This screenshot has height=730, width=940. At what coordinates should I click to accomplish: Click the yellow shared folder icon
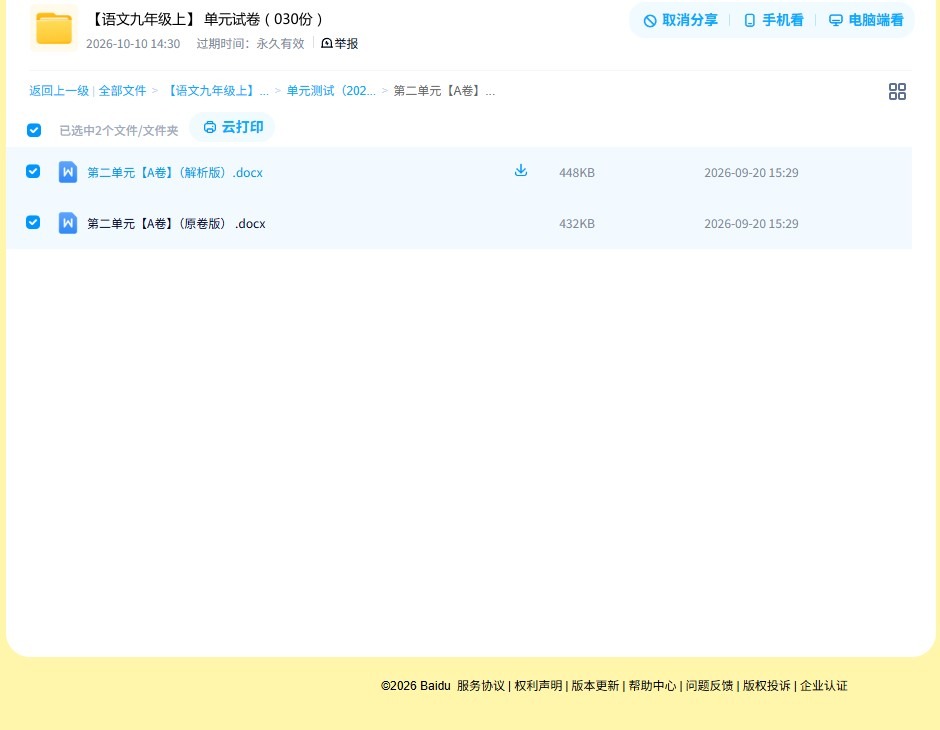pos(54,28)
